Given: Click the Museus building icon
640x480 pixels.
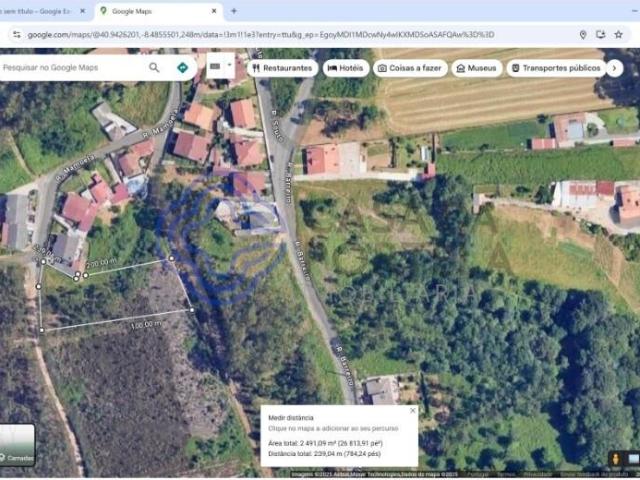Looking at the screenshot, I should 460,68.
